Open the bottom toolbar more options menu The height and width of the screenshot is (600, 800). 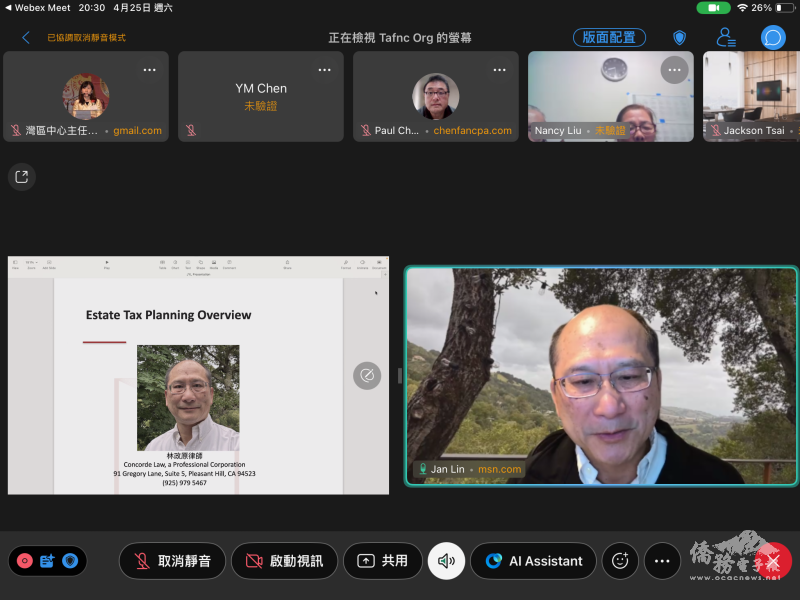[662, 561]
